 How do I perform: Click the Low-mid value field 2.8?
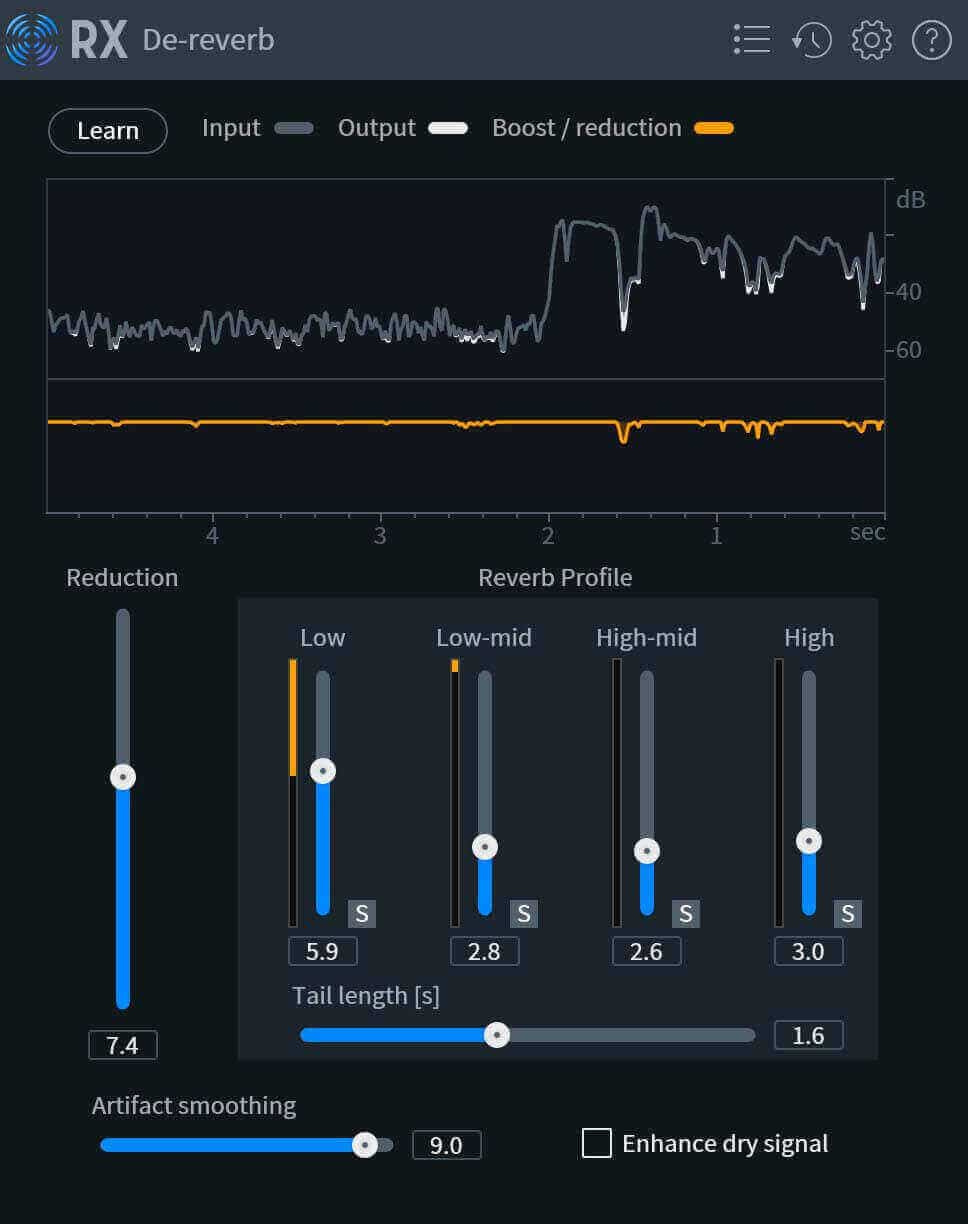click(x=485, y=951)
